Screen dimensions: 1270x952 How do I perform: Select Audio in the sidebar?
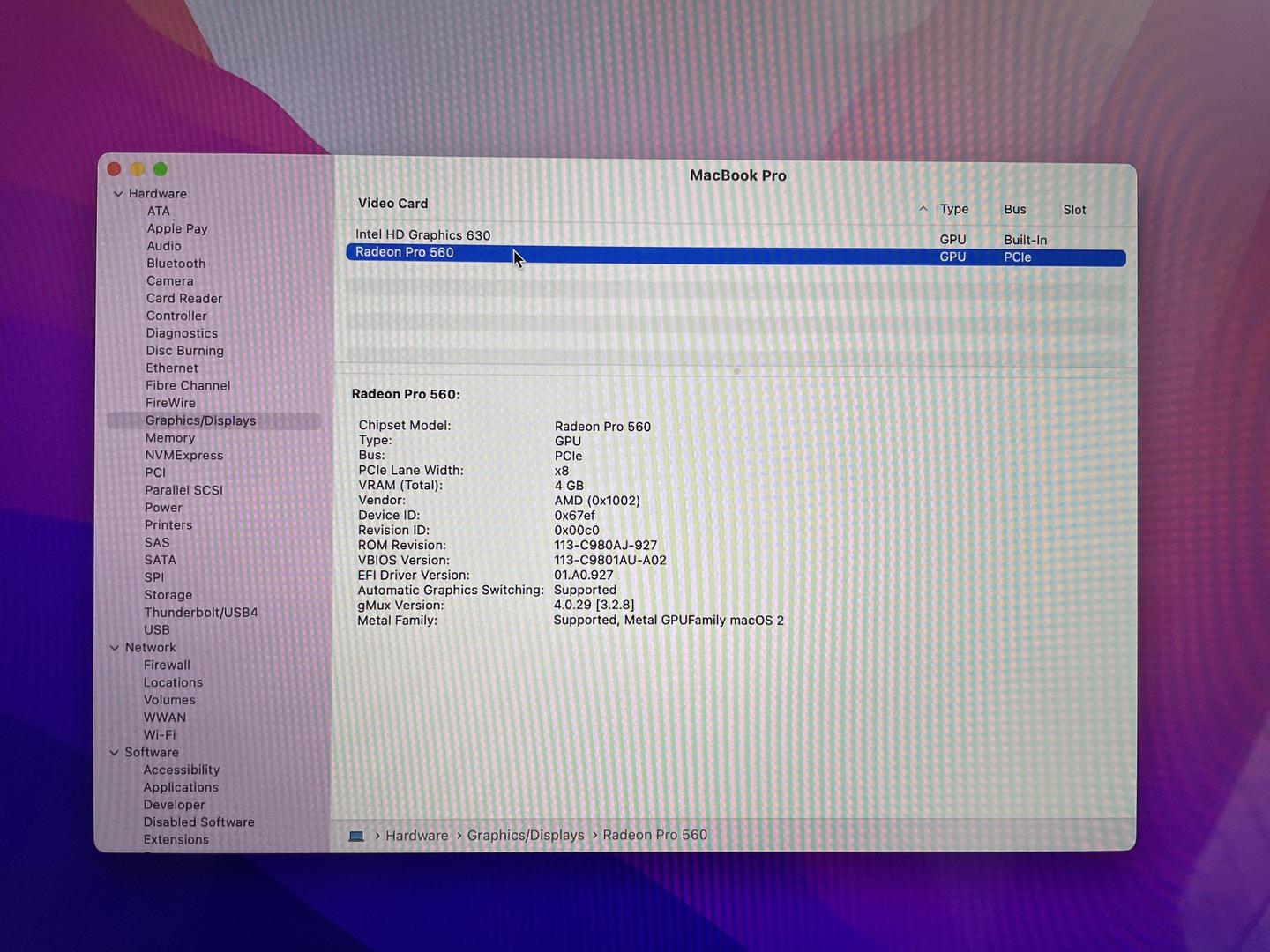click(164, 247)
